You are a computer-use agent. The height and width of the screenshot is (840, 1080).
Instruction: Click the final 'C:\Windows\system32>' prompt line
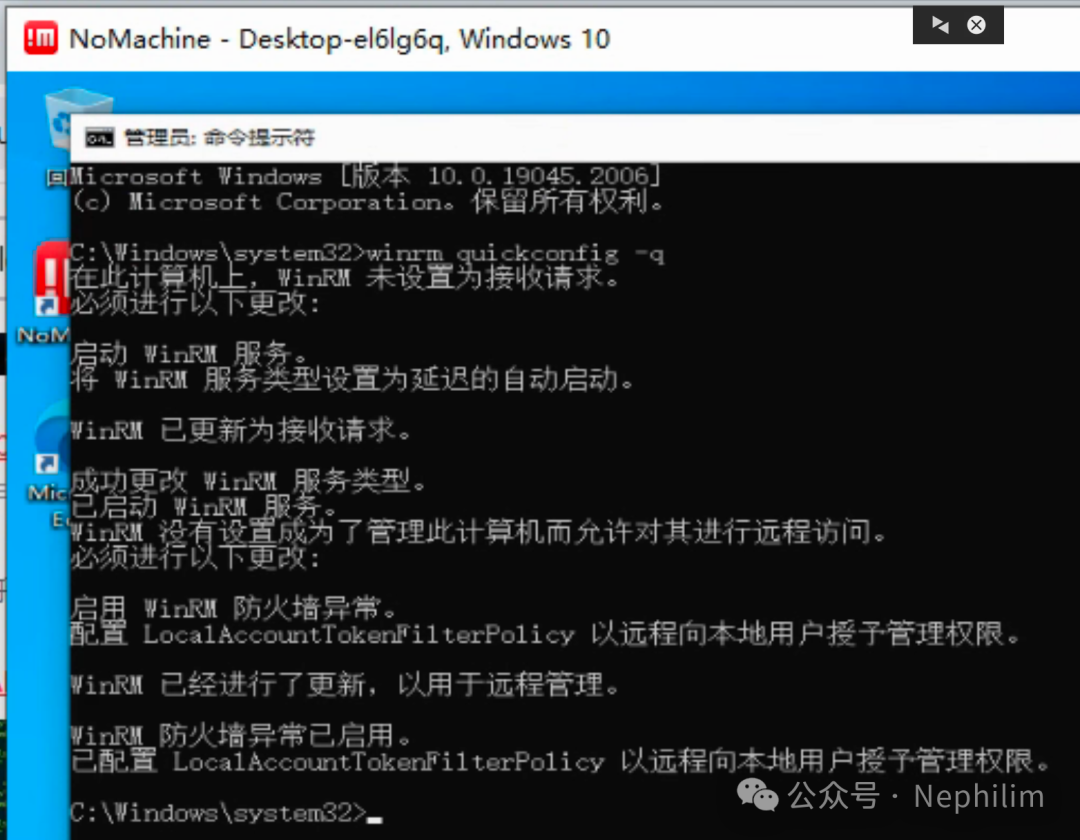227,813
